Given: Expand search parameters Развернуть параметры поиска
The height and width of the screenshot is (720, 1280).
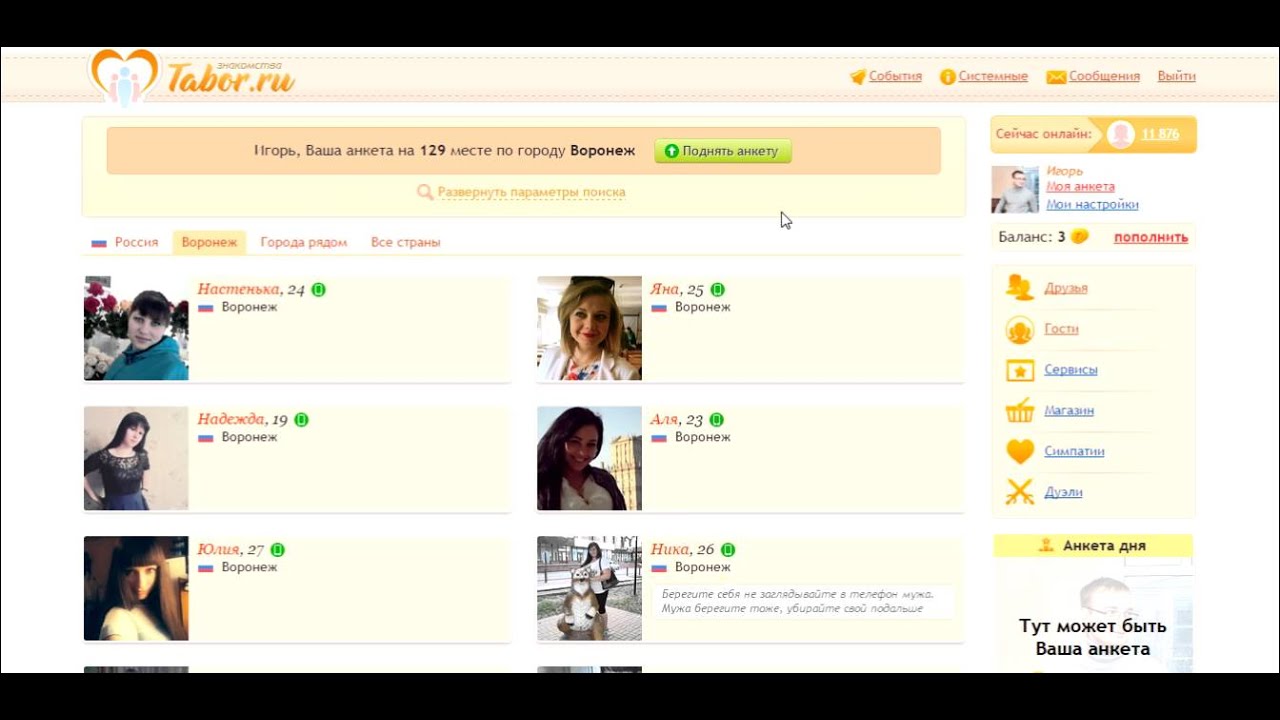Looking at the screenshot, I should point(531,192).
